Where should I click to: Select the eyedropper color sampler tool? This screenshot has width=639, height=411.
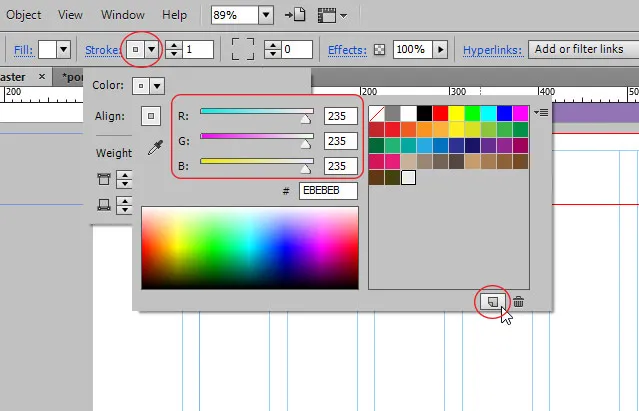[x=155, y=147]
